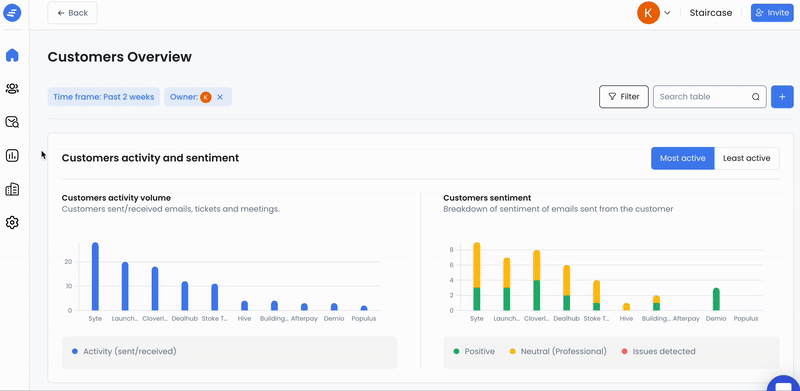Open the Staircase logo home
This screenshot has width=800, height=391.
pos(12,12)
